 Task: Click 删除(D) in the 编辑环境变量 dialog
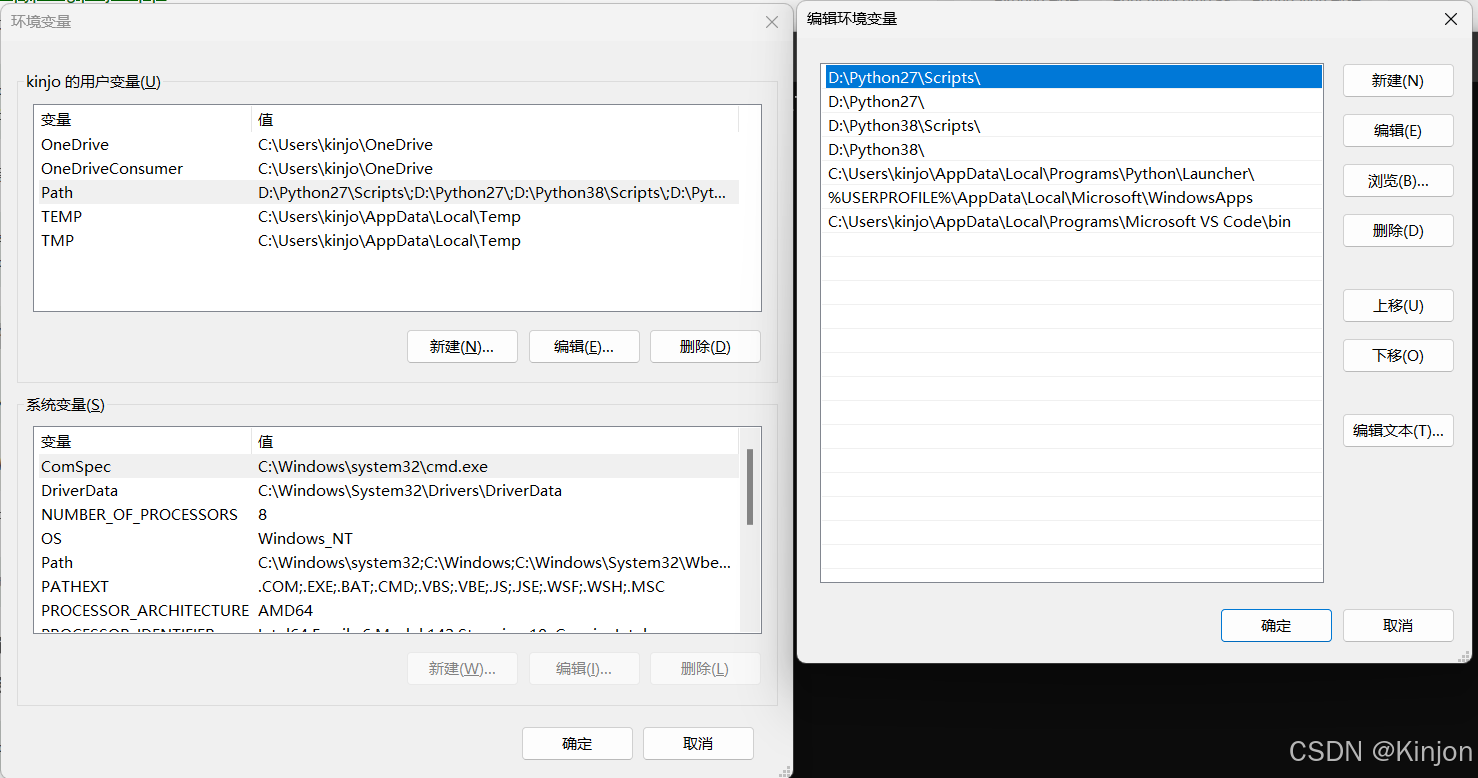[x=1398, y=231]
